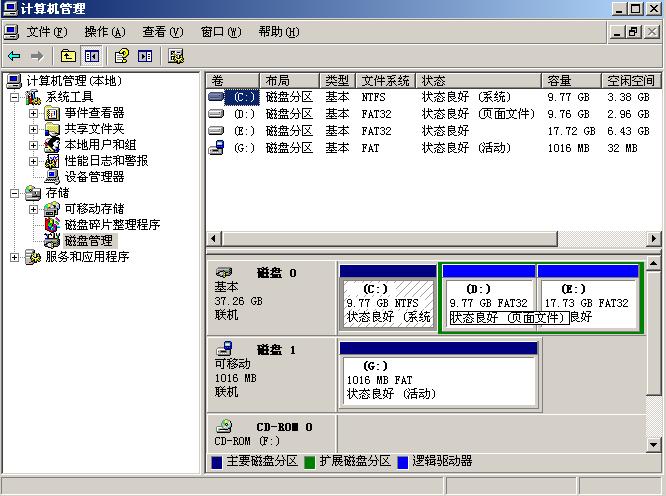This screenshot has width=666, height=496.
Task: Sort by the 文件系统 column header
Action: point(386,80)
